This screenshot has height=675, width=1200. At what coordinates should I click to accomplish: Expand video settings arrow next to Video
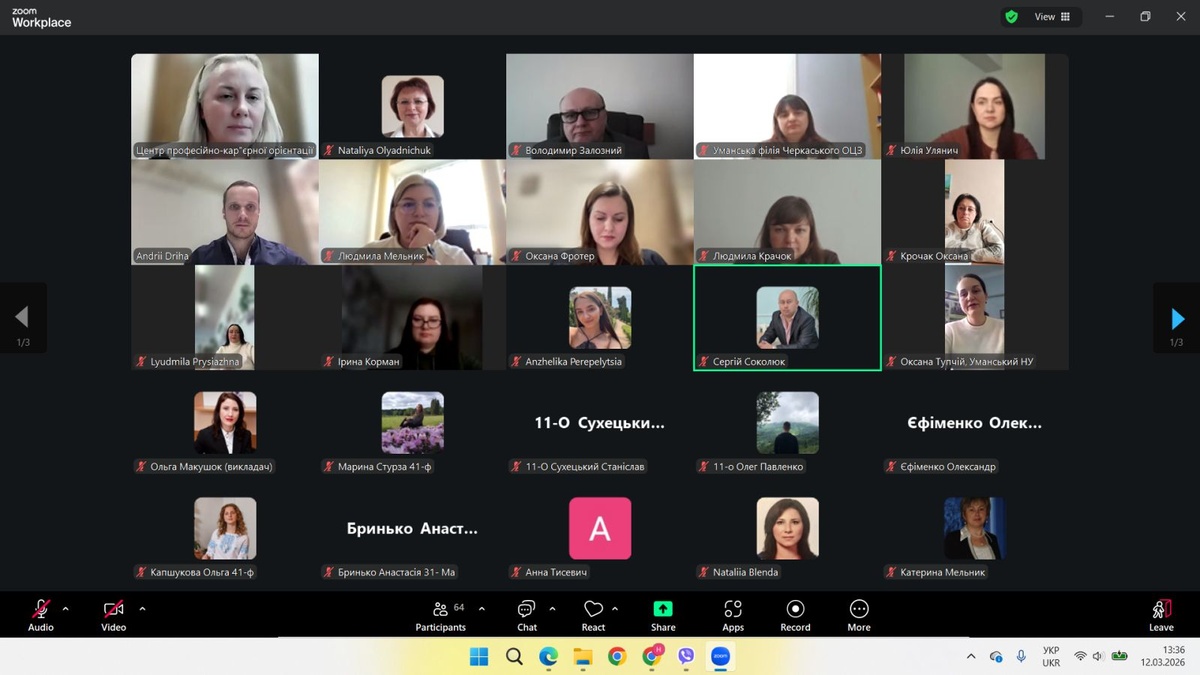[x=142, y=608]
